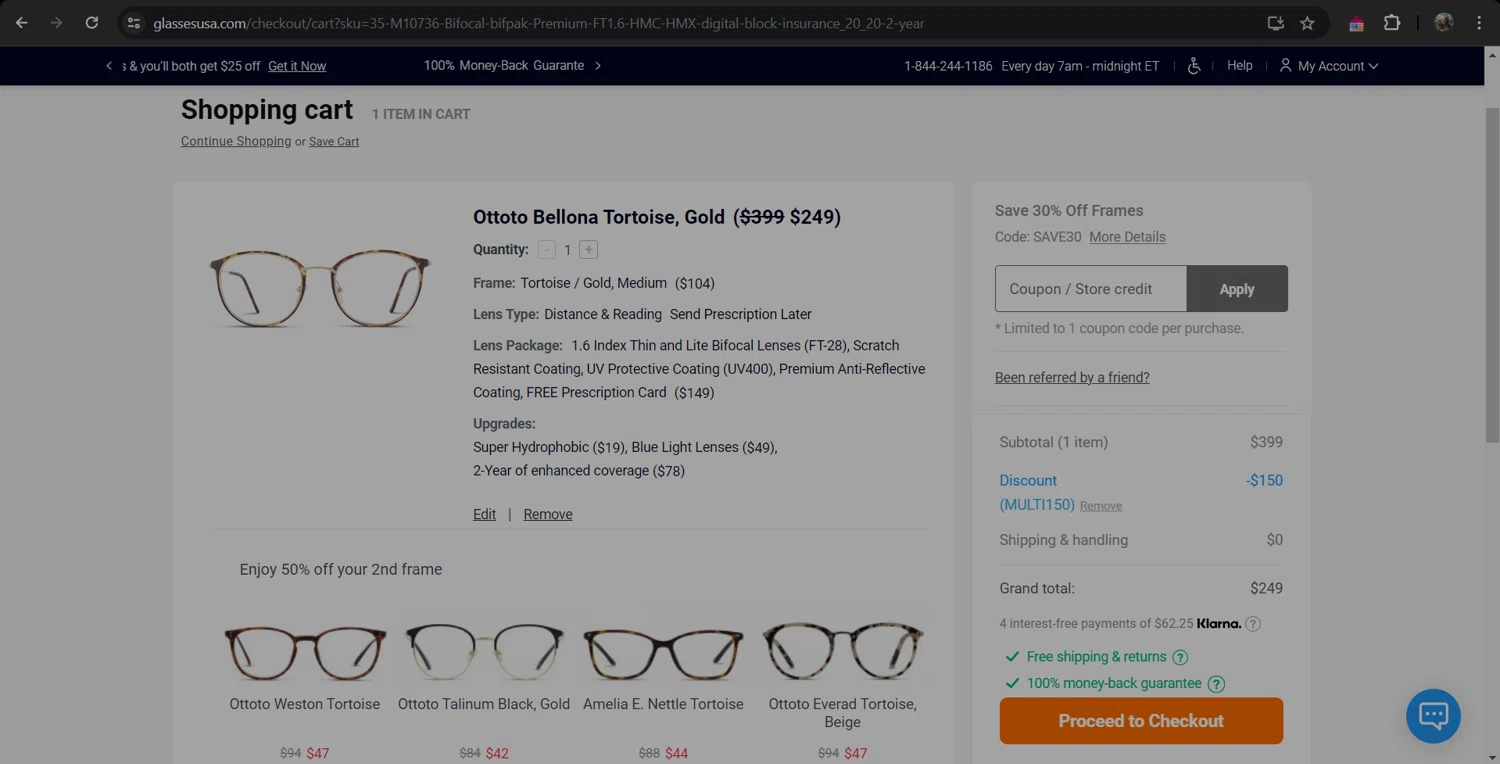The height and width of the screenshot is (764, 1500).
Task: Click Save 30% Off Frames heading
Action: pos(1069,211)
